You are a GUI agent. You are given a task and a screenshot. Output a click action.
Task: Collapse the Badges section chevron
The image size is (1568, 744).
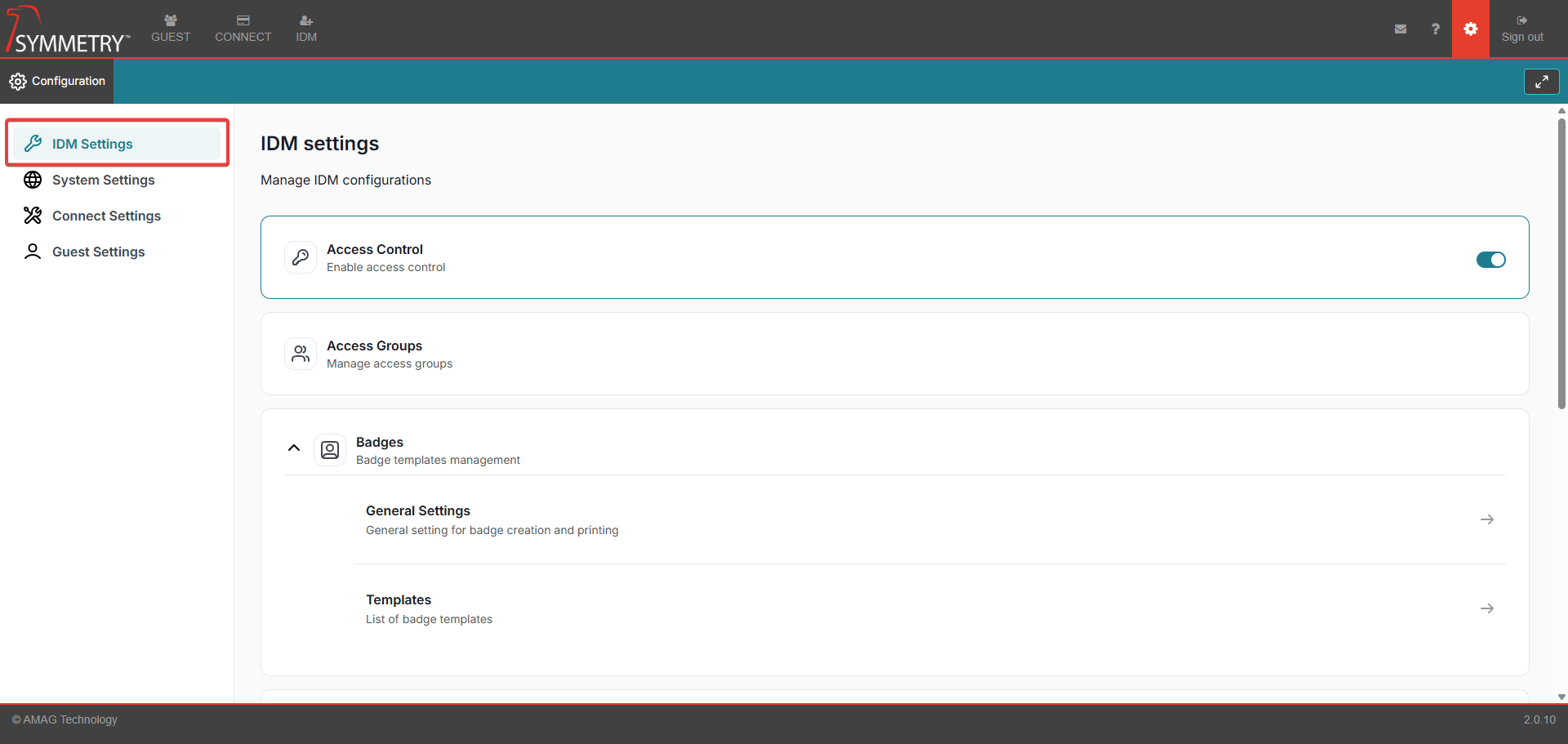coord(294,448)
